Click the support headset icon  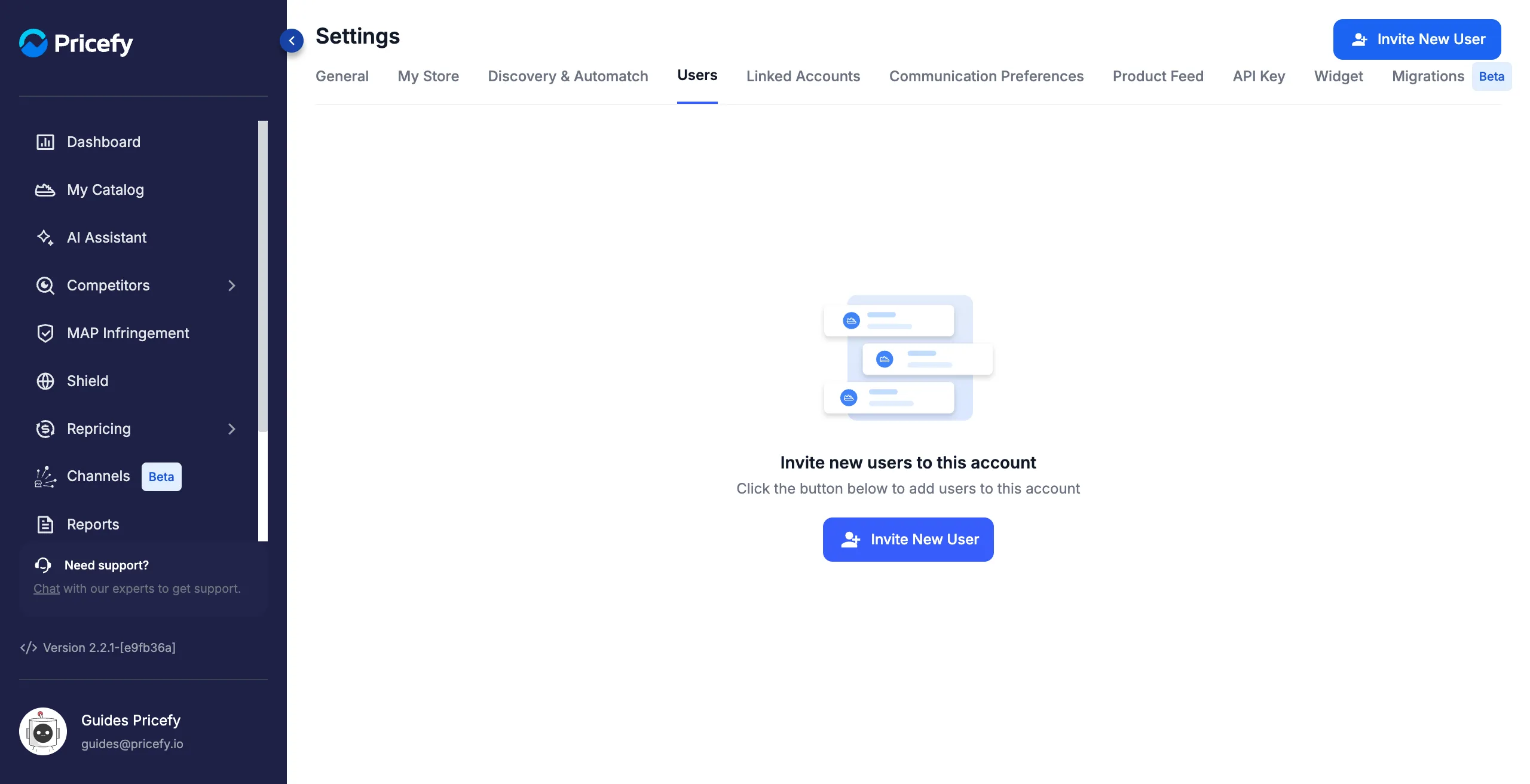coord(43,565)
